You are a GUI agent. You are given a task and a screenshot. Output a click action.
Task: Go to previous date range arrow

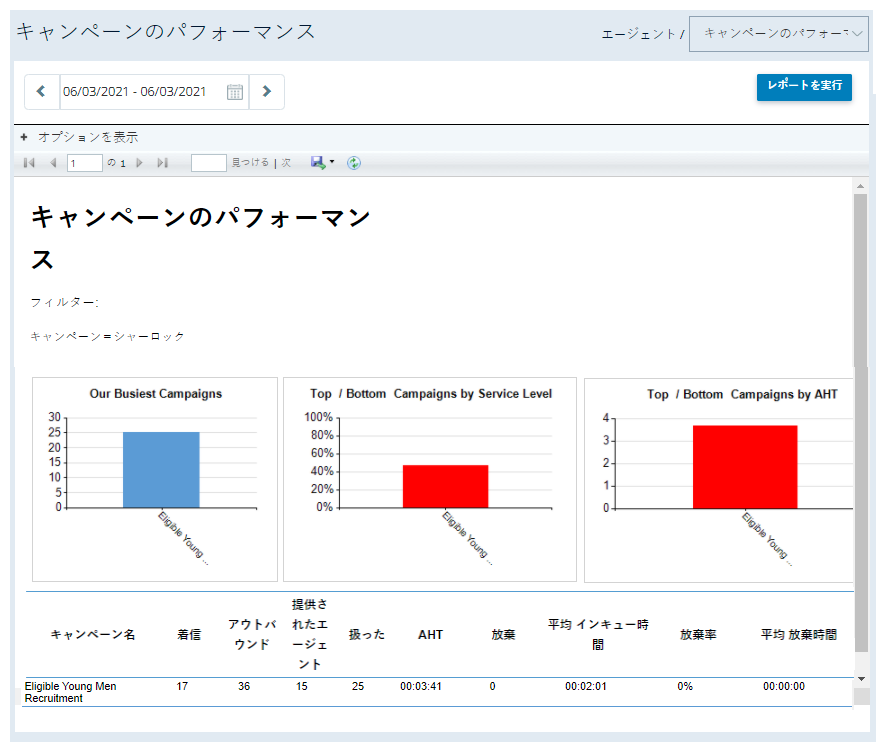click(42, 91)
